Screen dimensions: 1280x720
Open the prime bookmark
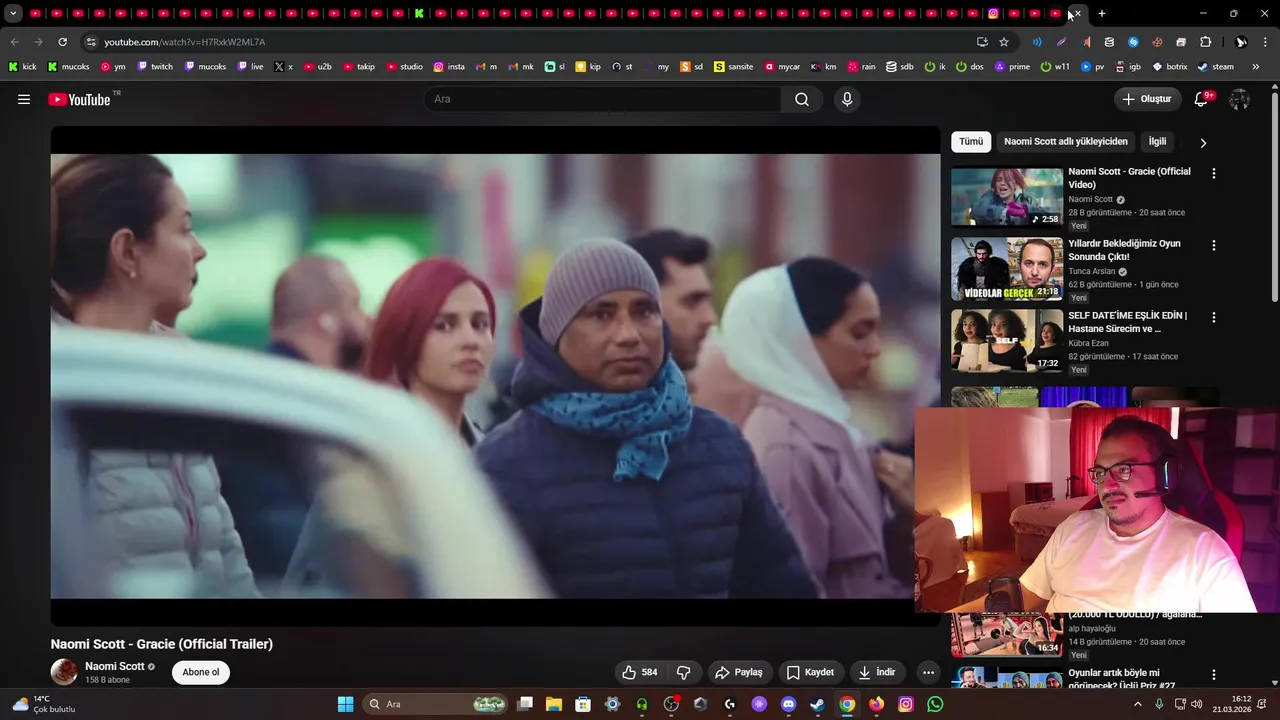(1012, 67)
